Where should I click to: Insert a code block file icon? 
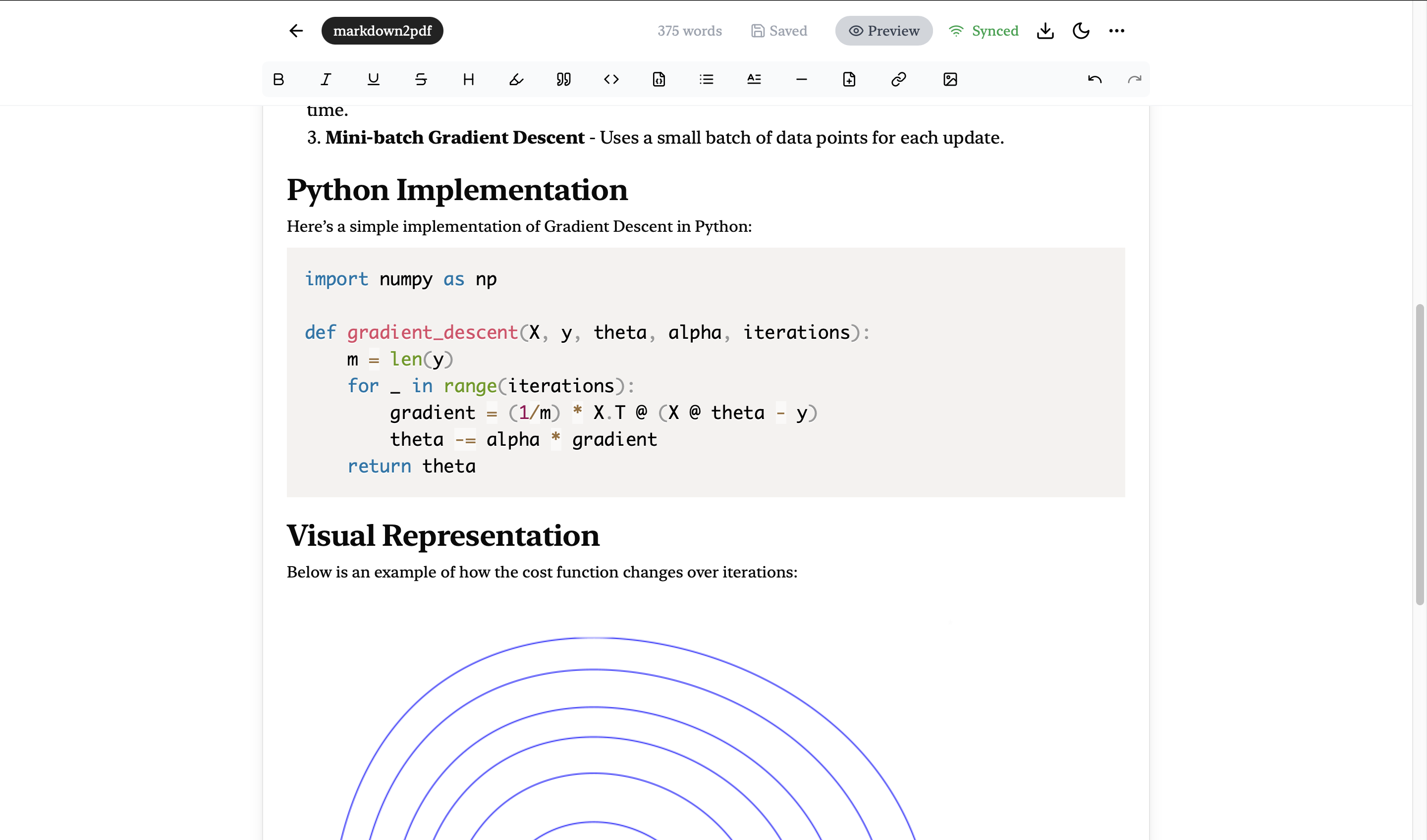coord(659,79)
